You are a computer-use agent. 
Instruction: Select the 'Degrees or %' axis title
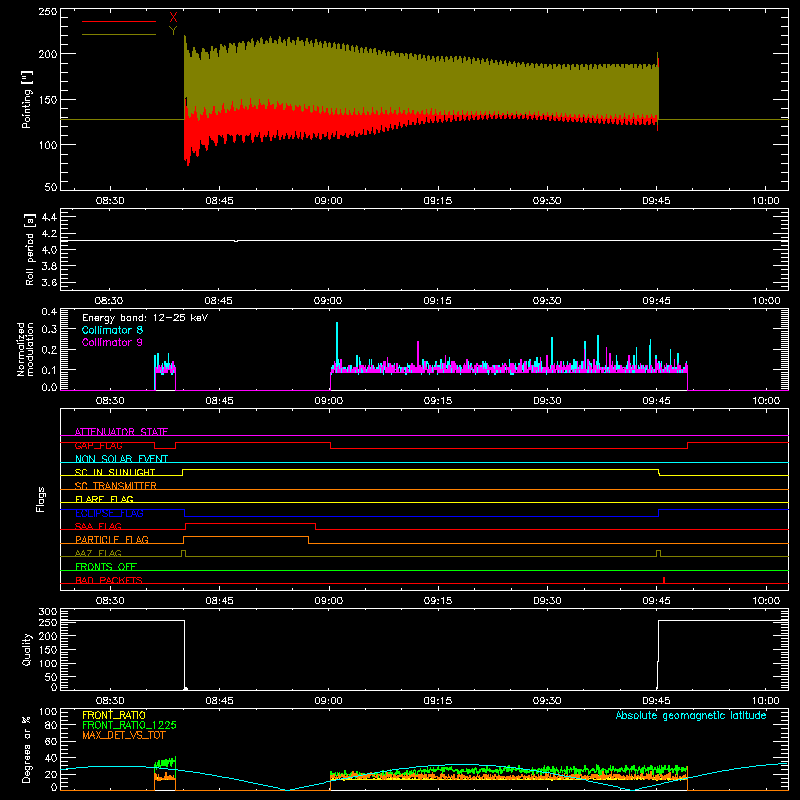pyautogui.click(x=26, y=749)
